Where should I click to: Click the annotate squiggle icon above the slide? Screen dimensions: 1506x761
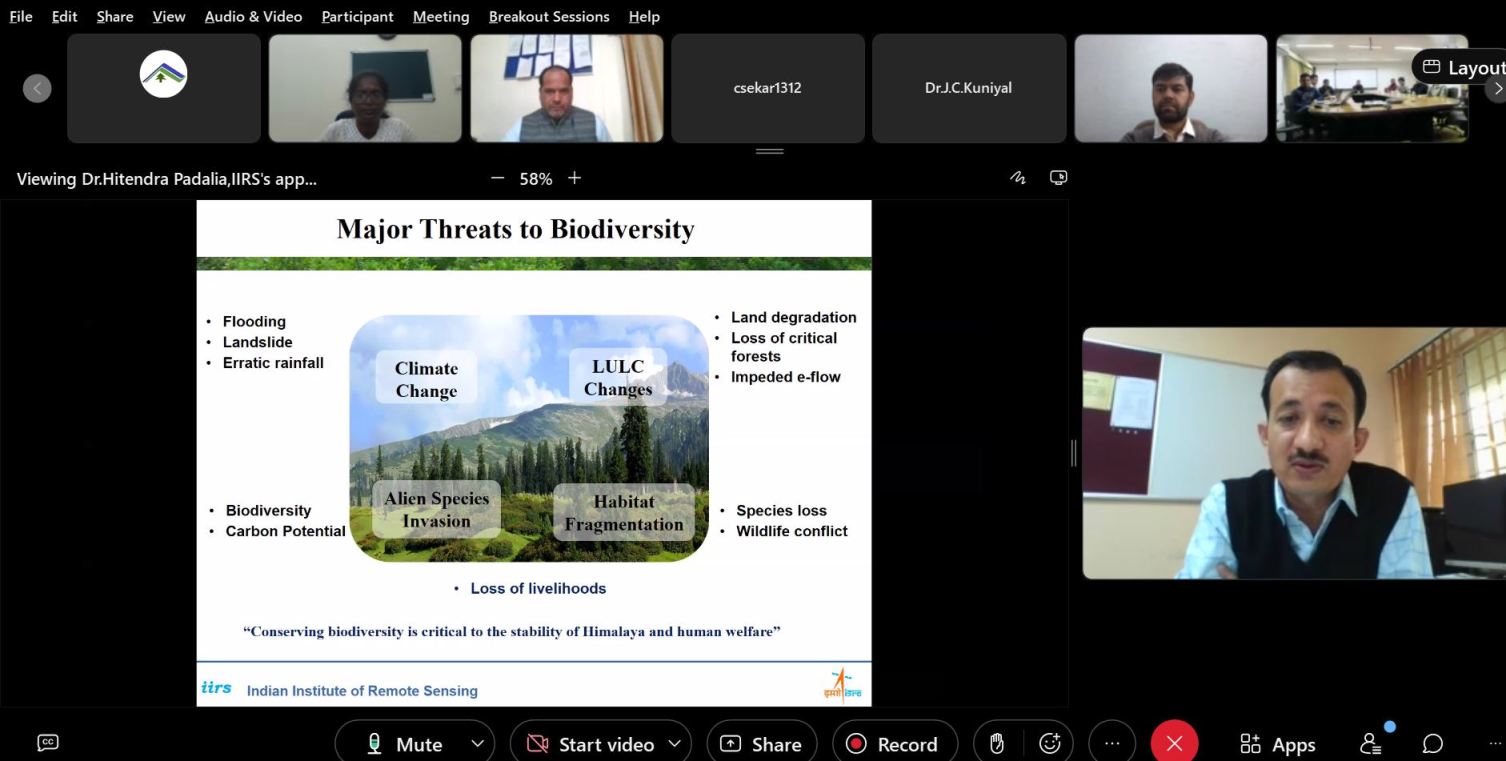[x=1018, y=178]
